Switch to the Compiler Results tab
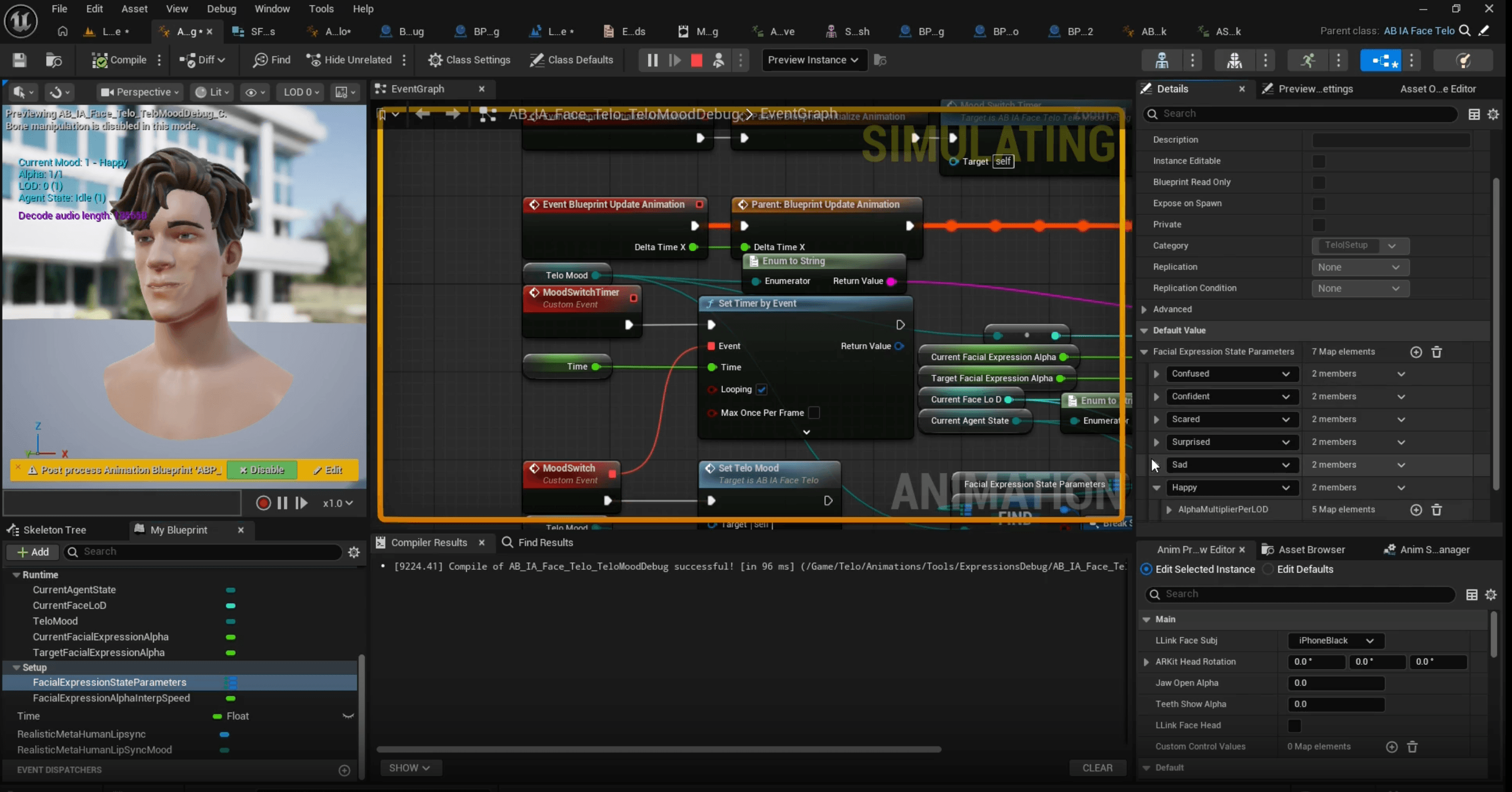Viewport: 1512px width, 792px height. coord(429,542)
